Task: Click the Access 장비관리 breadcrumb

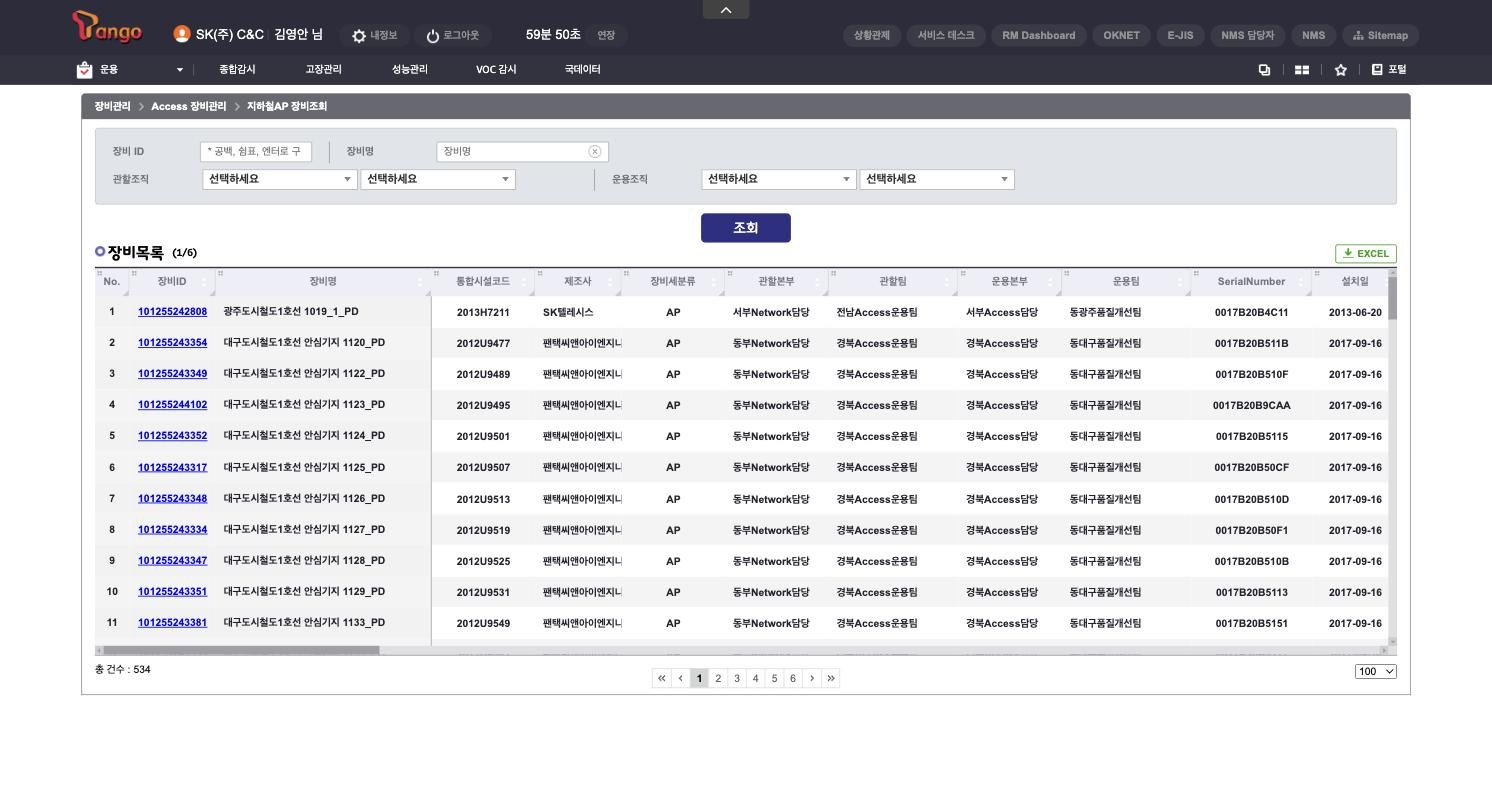Action: click(189, 106)
